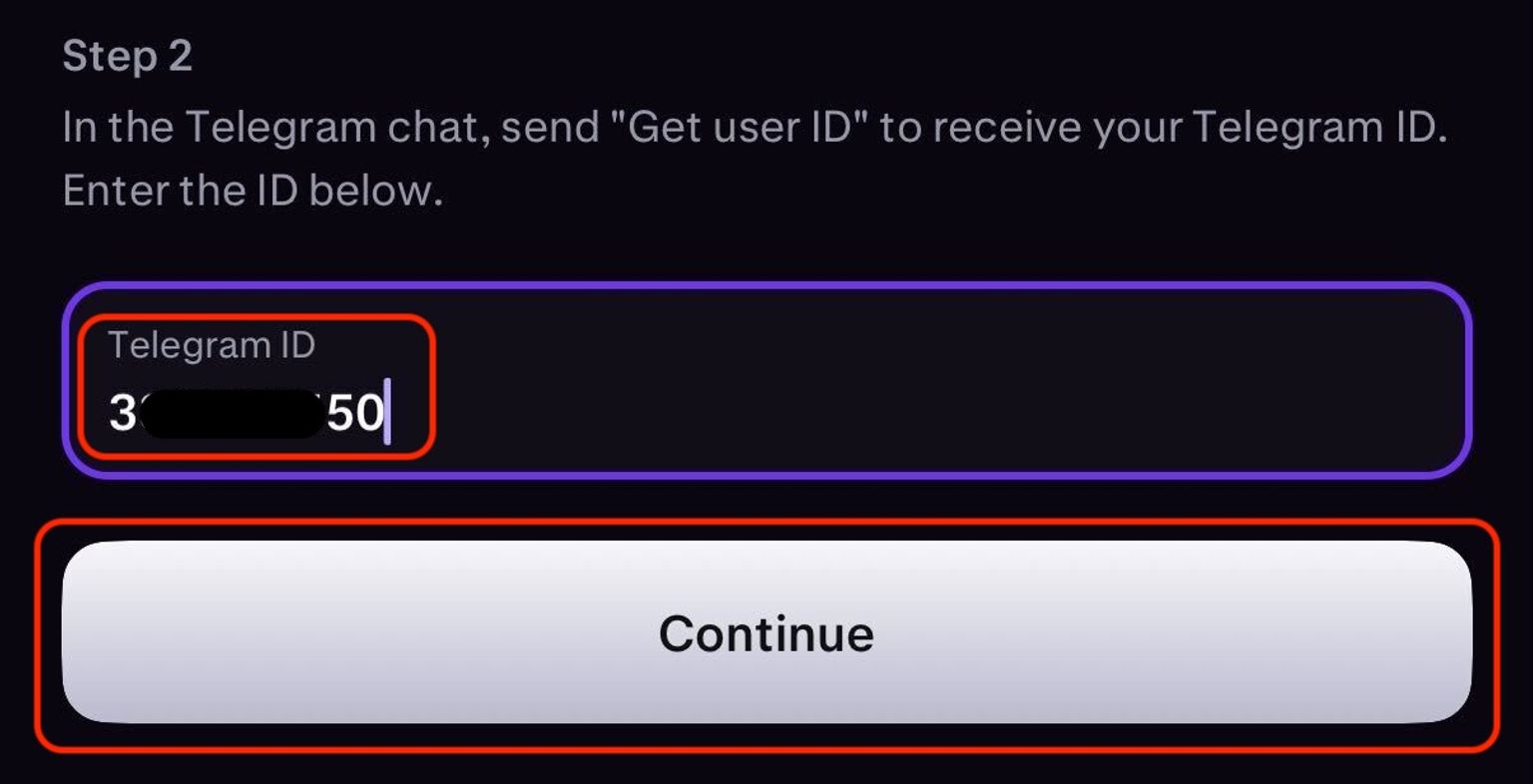The width and height of the screenshot is (1533, 784).
Task: Click the phrase "your Telegram ID" in the instructions
Action: (x=1270, y=128)
